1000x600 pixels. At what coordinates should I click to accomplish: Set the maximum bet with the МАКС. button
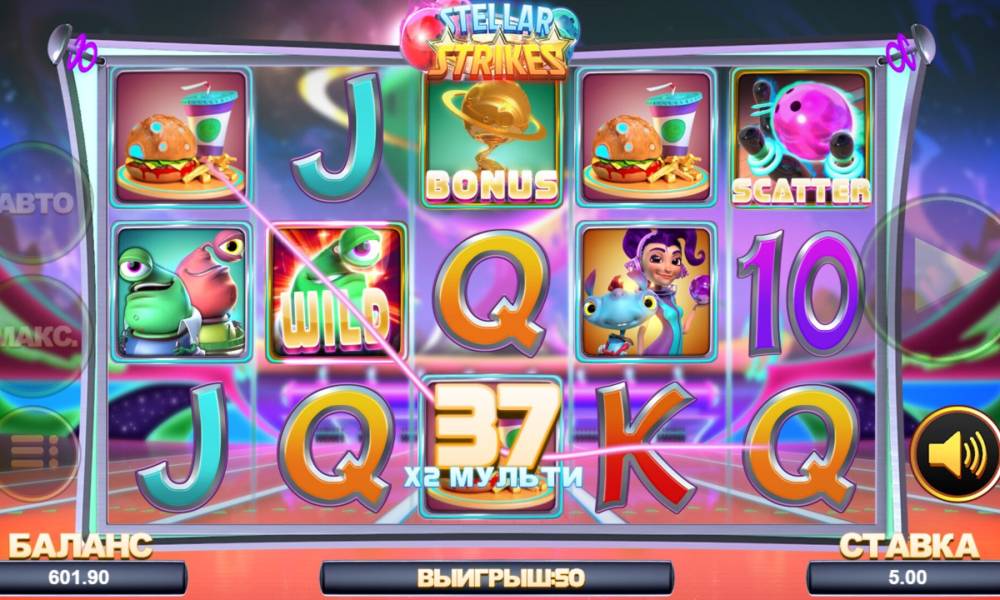42,336
